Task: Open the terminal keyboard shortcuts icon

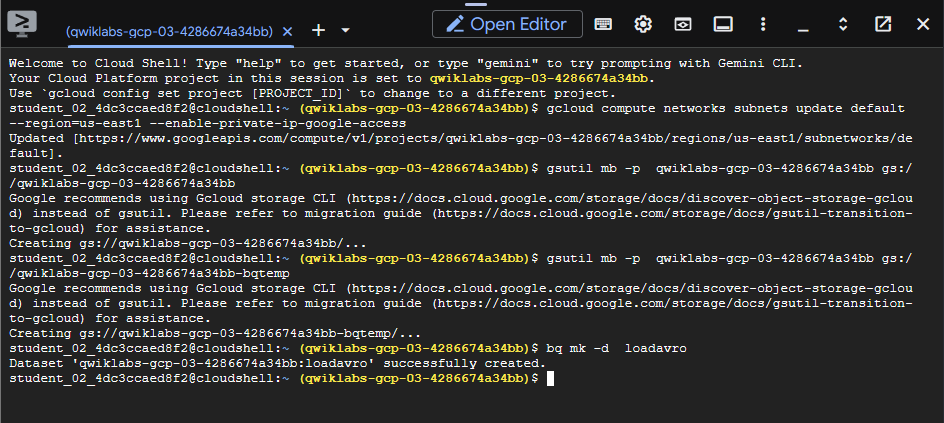Action: pyautogui.click(x=603, y=24)
